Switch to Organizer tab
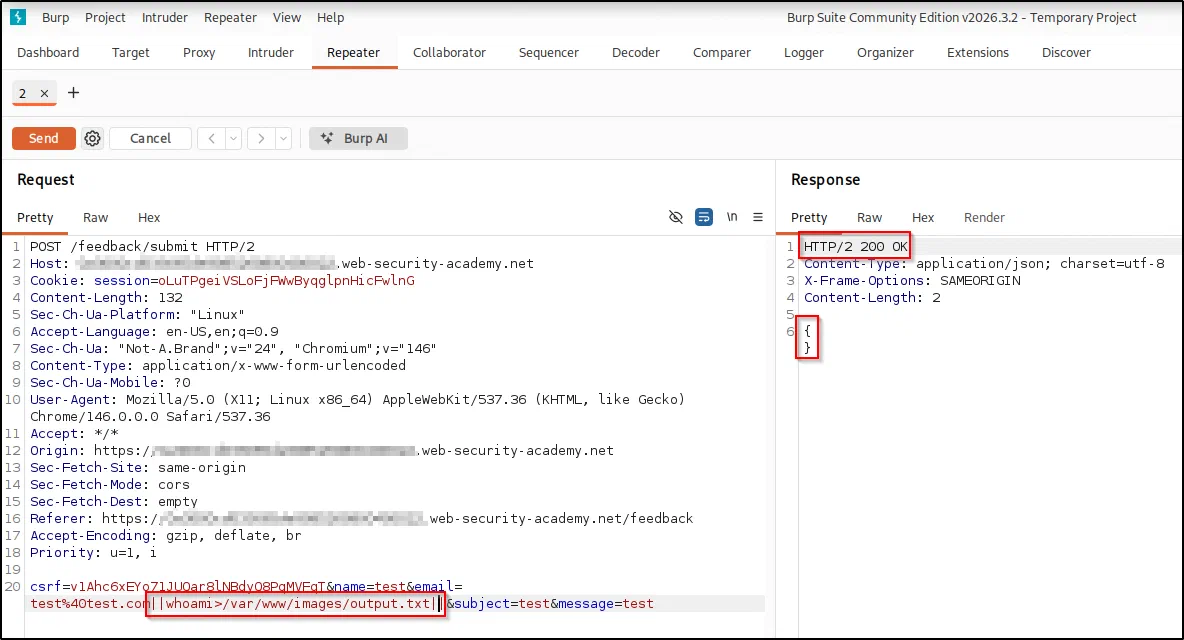 [885, 52]
